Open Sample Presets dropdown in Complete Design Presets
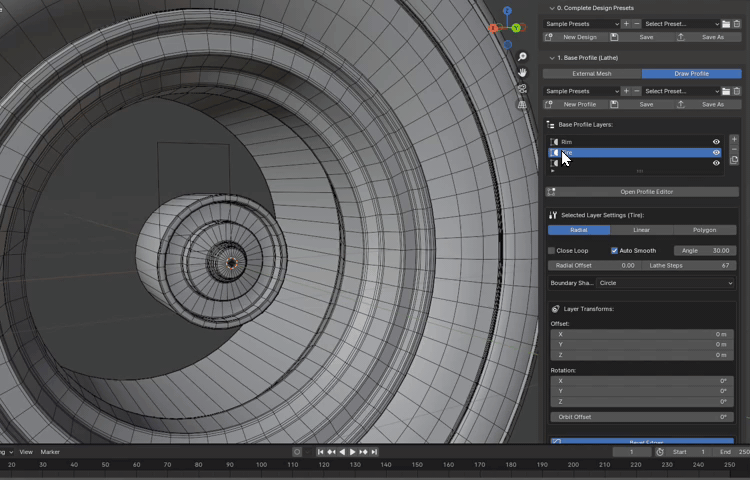Viewport: 750px width, 480px height. (x=582, y=23)
